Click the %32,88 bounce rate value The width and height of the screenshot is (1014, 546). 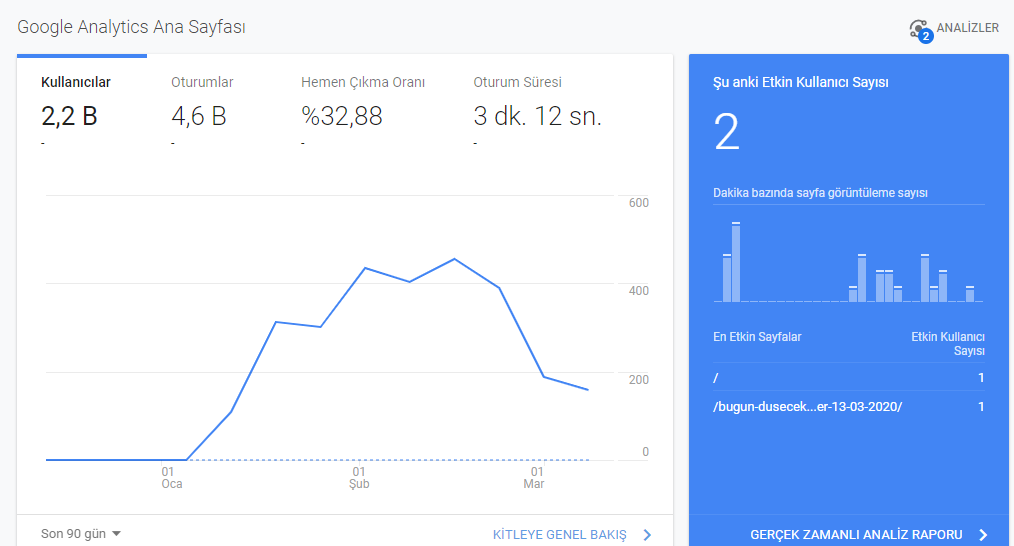[x=341, y=116]
